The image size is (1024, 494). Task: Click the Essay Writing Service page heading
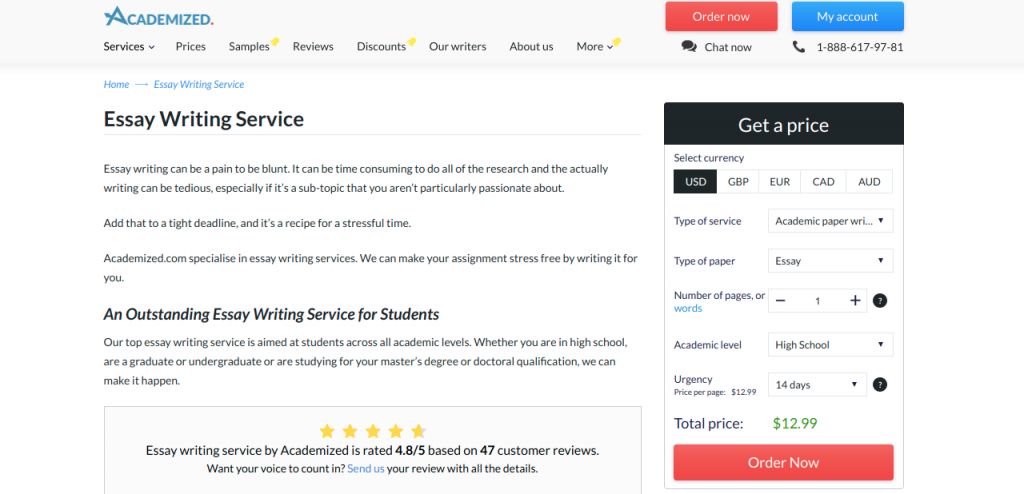click(x=204, y=119)
